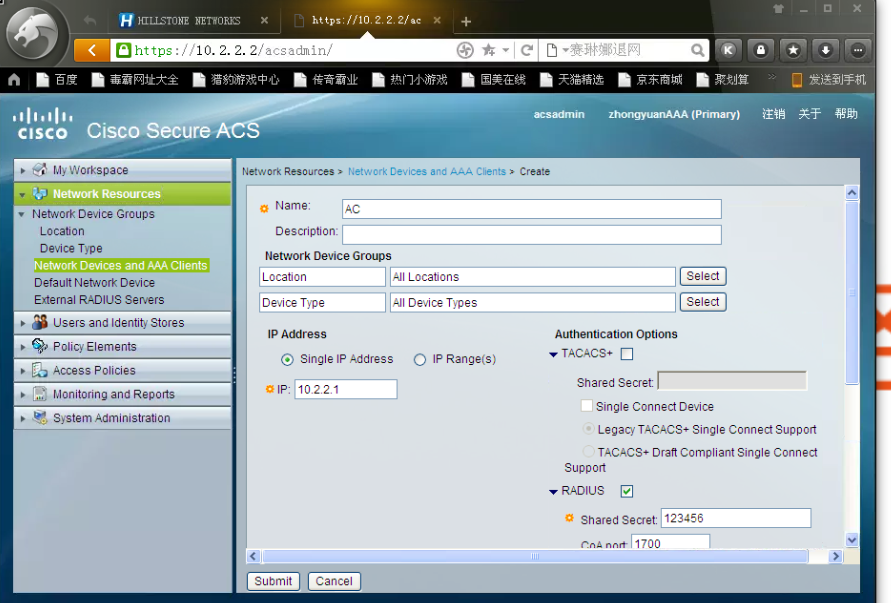Click the Policy Elements icon
The height and width of the screenshot is (603, 891).
[40, 346]
